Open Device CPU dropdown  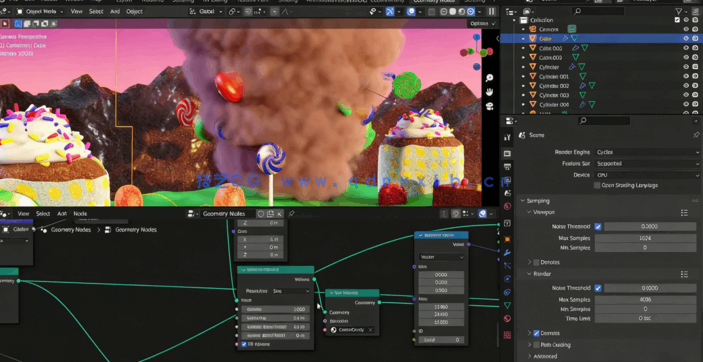pos(647,175)
